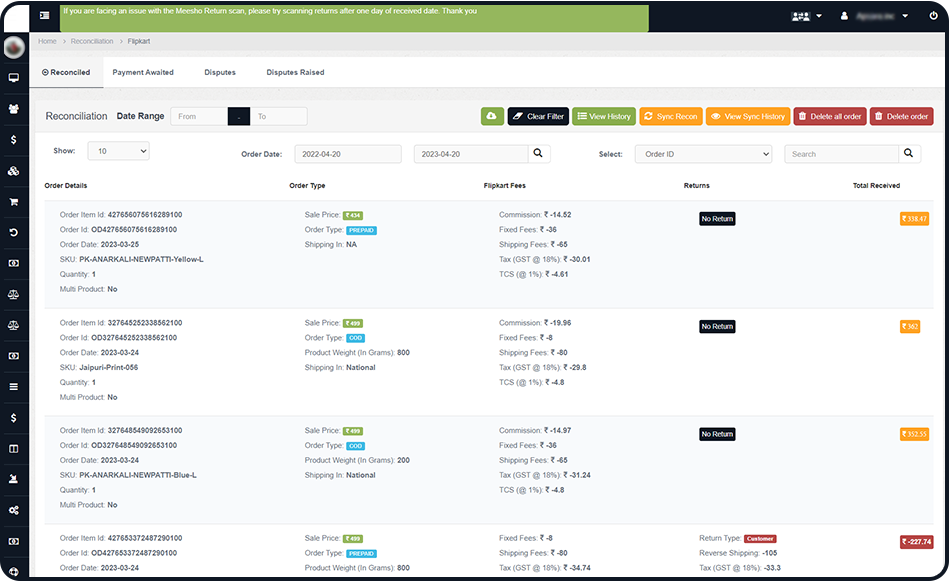This screenshot has height=582, width=949.
Task: Search by order date magnifier icon
Action: pos(538,154)
